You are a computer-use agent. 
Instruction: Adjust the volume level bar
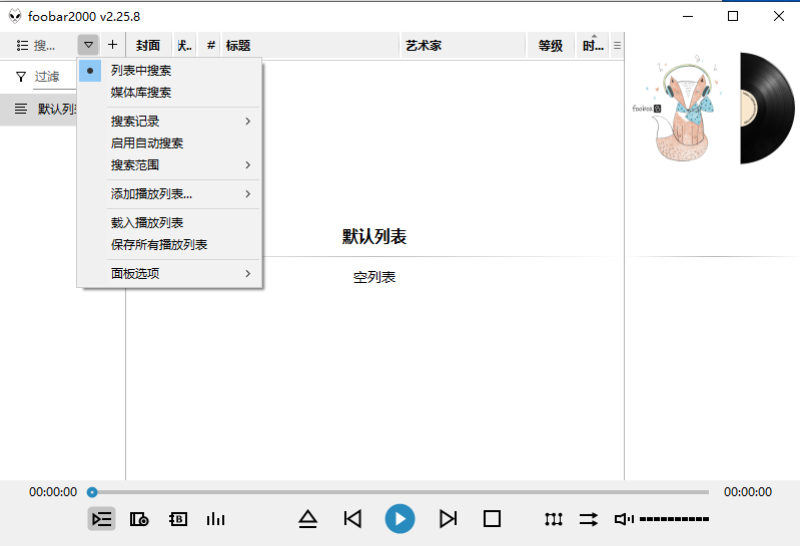point(674,519)
